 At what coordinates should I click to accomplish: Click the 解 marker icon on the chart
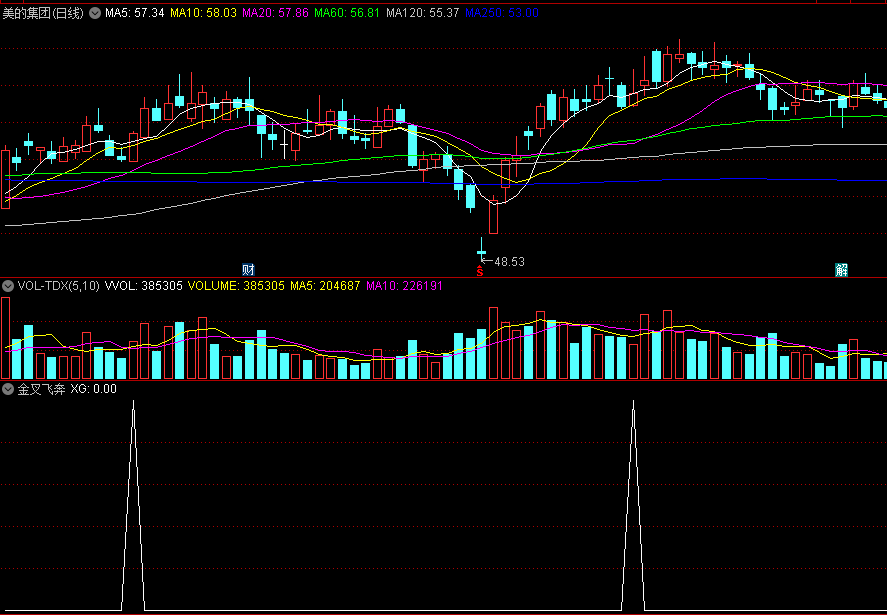click(842, 270)
